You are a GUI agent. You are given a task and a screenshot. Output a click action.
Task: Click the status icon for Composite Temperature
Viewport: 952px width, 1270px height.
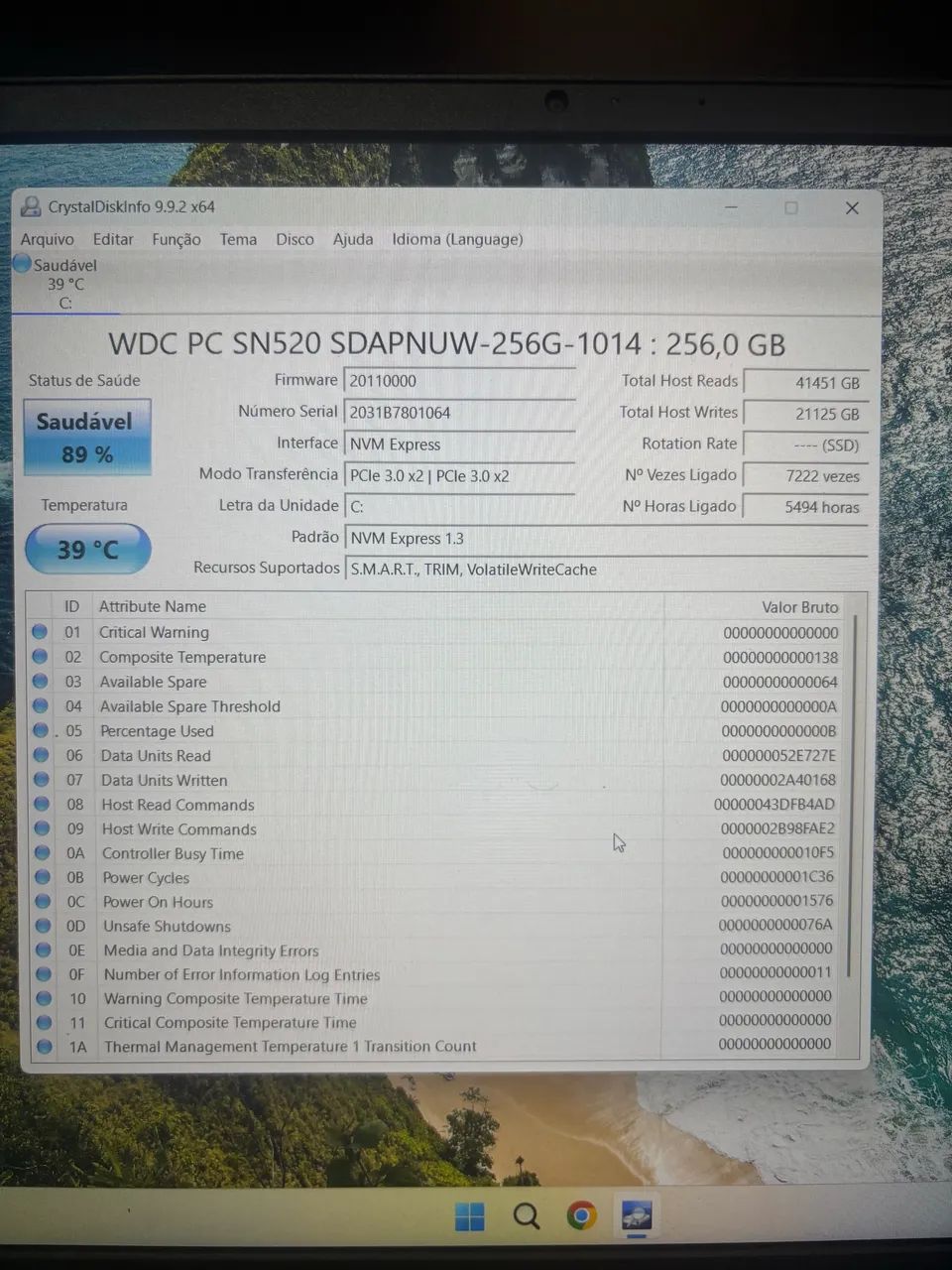(x=40, y=657)
